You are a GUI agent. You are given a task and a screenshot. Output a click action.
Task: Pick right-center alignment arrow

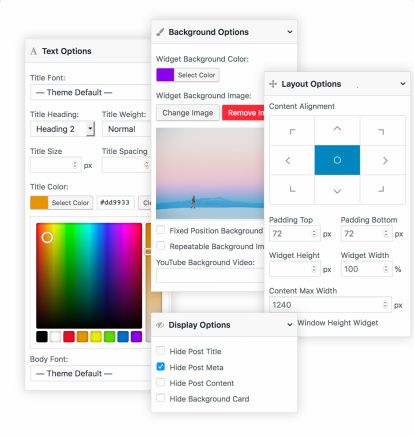click(385, 160)
